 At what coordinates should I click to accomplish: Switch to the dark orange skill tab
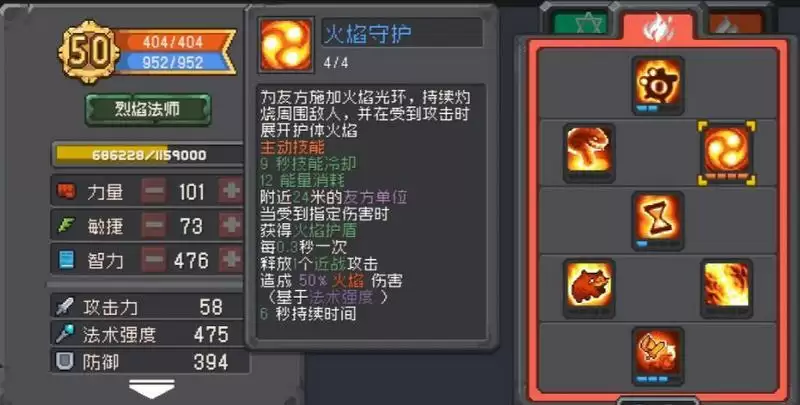tap(736, 24)
